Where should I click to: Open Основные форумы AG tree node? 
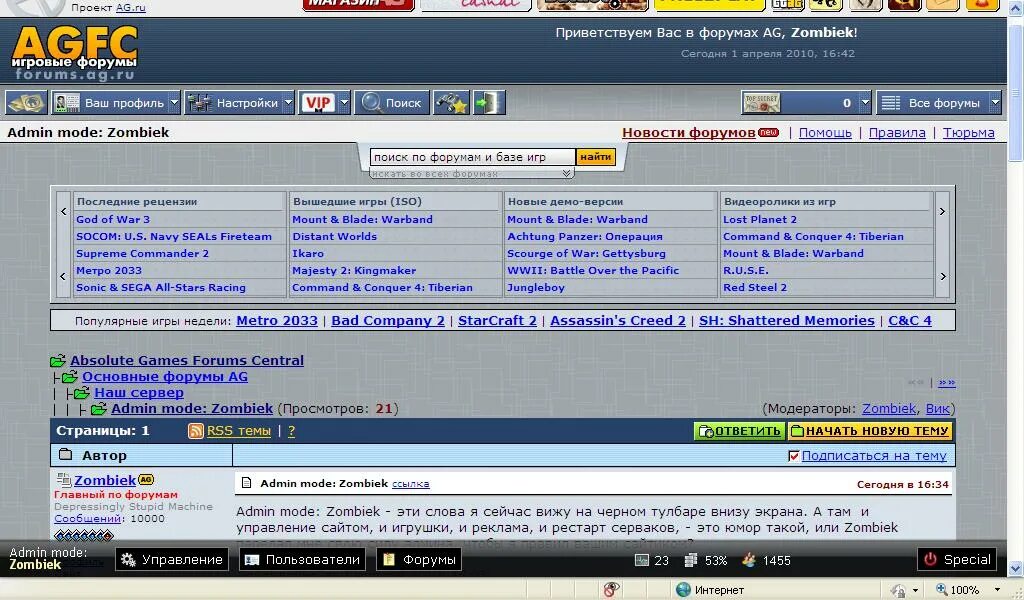tap(165, 377)
